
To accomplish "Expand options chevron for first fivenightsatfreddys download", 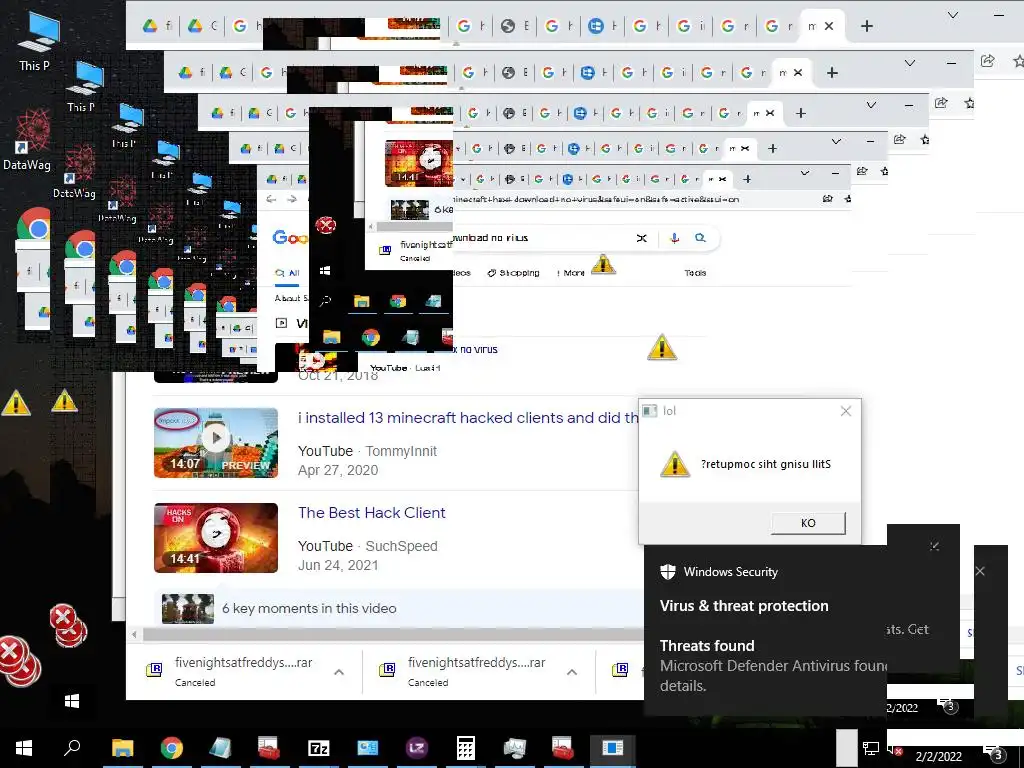I will coord(339,672).
